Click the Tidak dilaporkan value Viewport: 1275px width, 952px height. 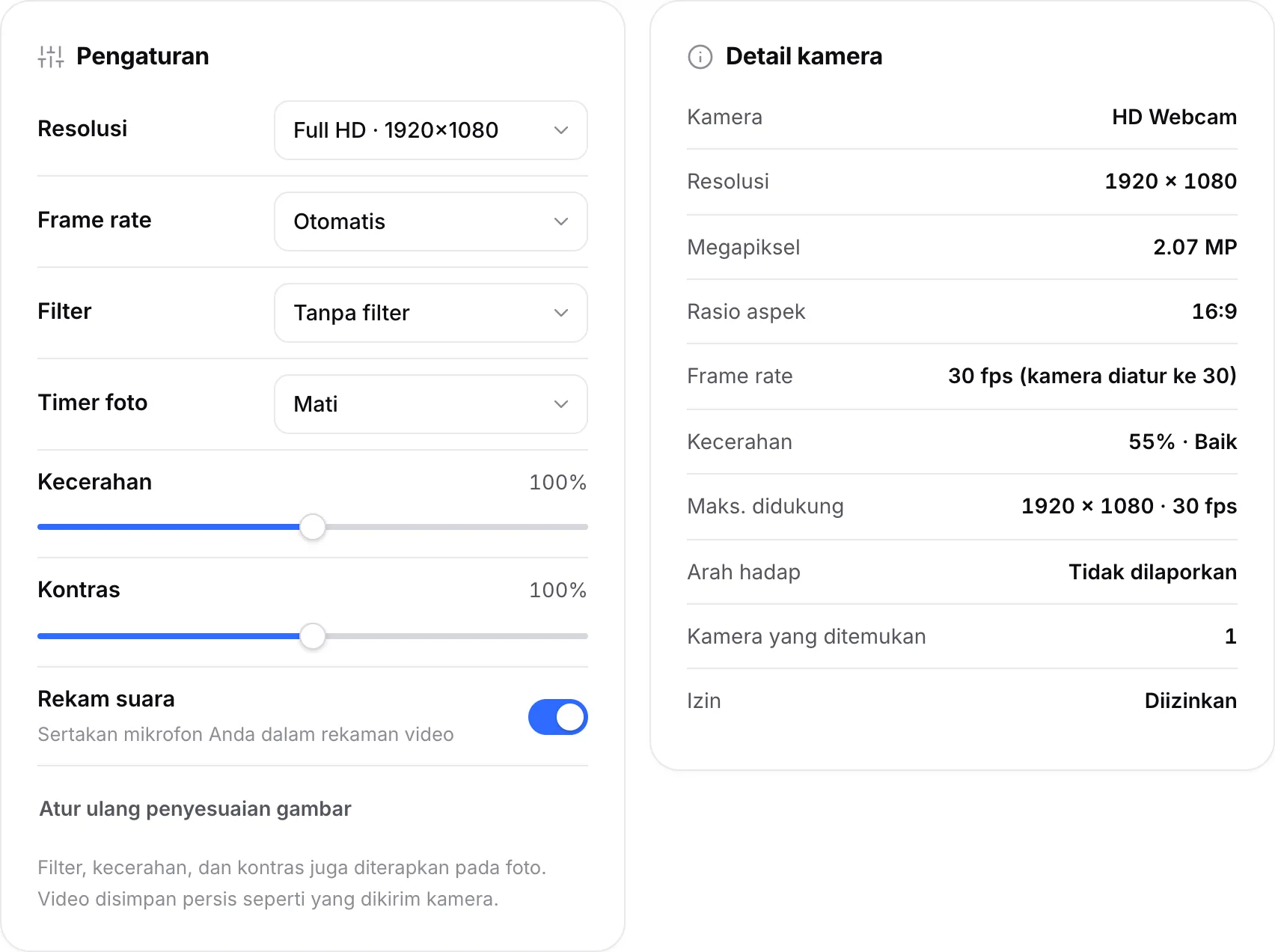click(1152, 573)
